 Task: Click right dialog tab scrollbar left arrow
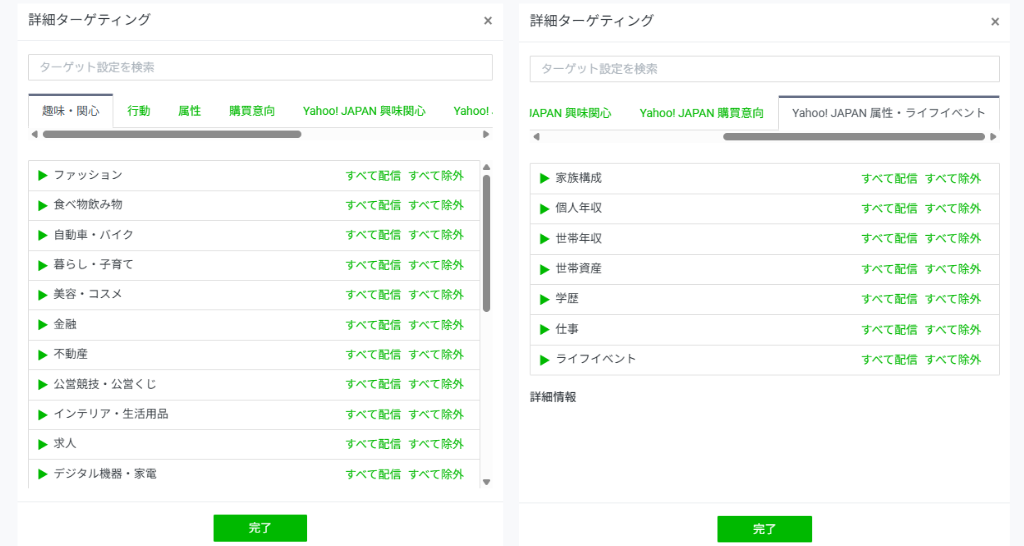click(536, 136)
